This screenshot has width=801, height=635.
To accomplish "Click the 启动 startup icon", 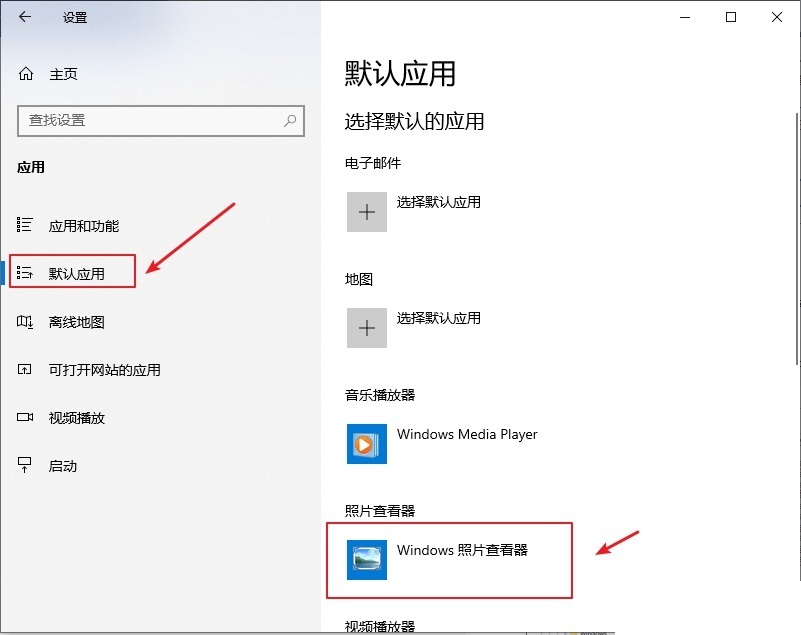I will point(25,464).
